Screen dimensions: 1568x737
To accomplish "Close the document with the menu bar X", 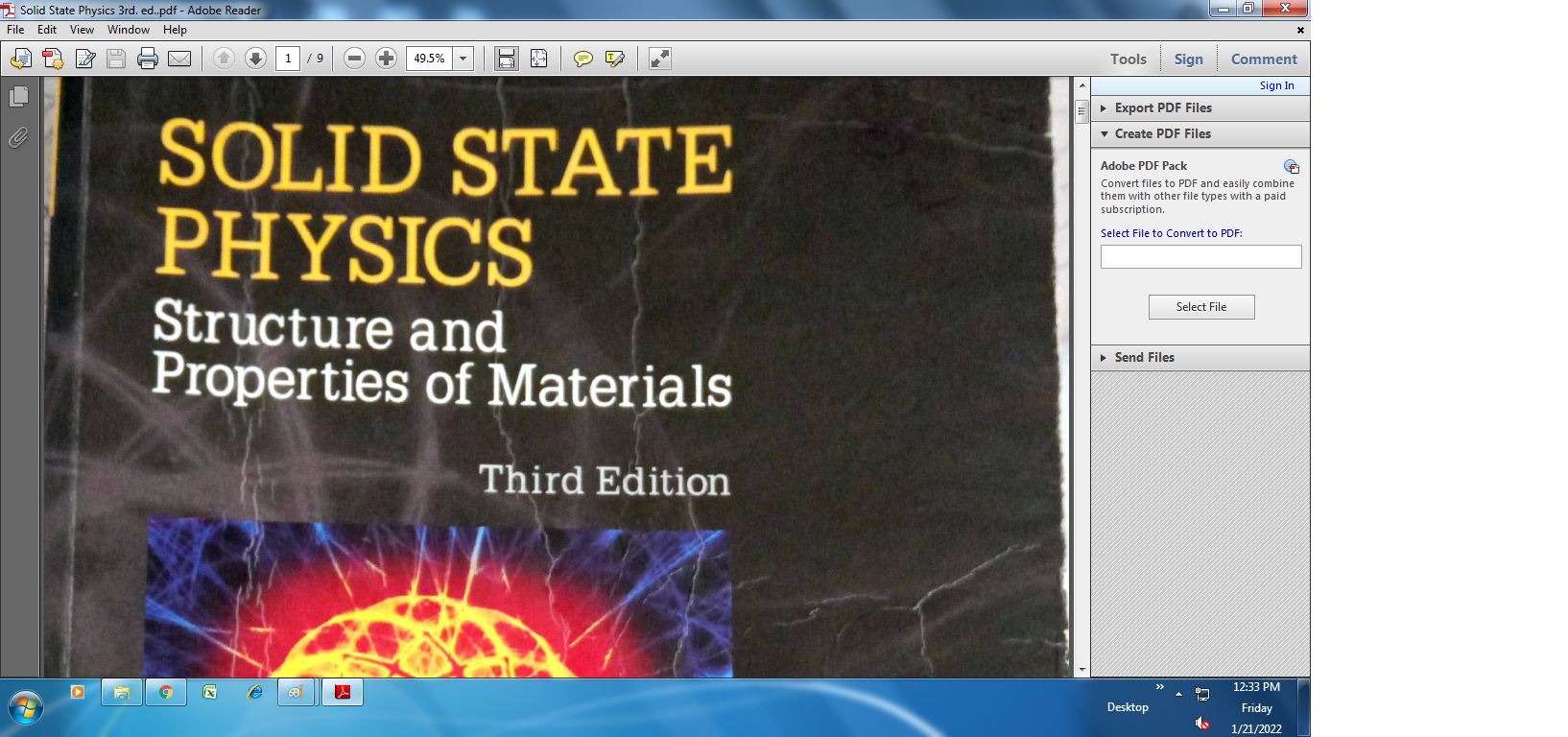I will click(1300, 30).
